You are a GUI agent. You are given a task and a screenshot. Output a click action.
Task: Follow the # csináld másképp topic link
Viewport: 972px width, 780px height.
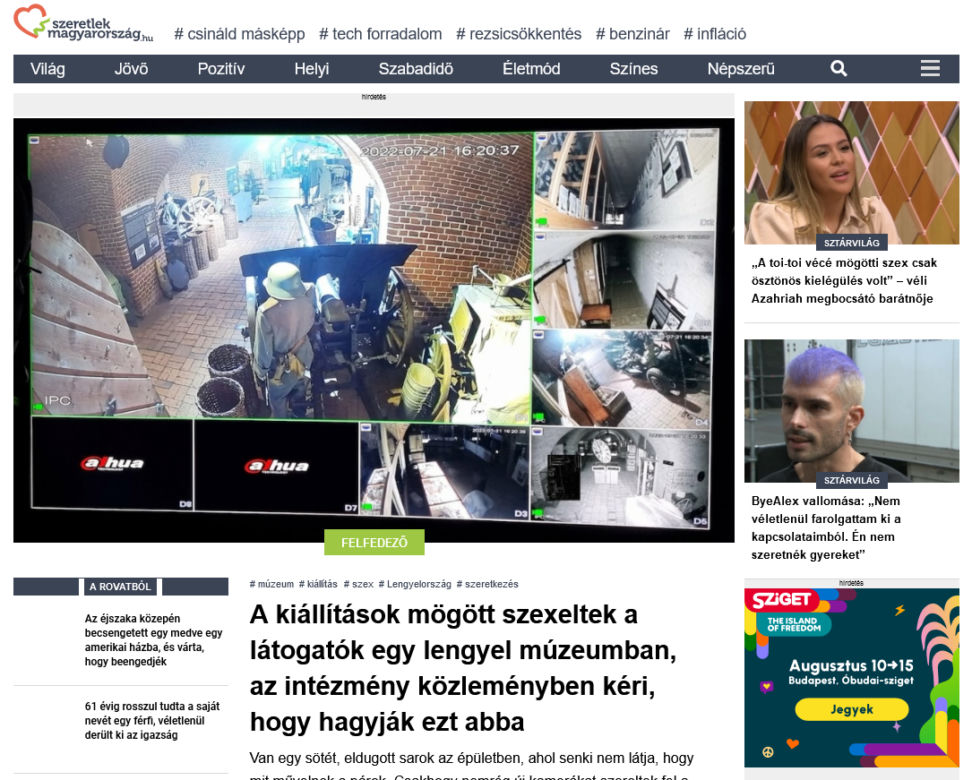(239, 34)
